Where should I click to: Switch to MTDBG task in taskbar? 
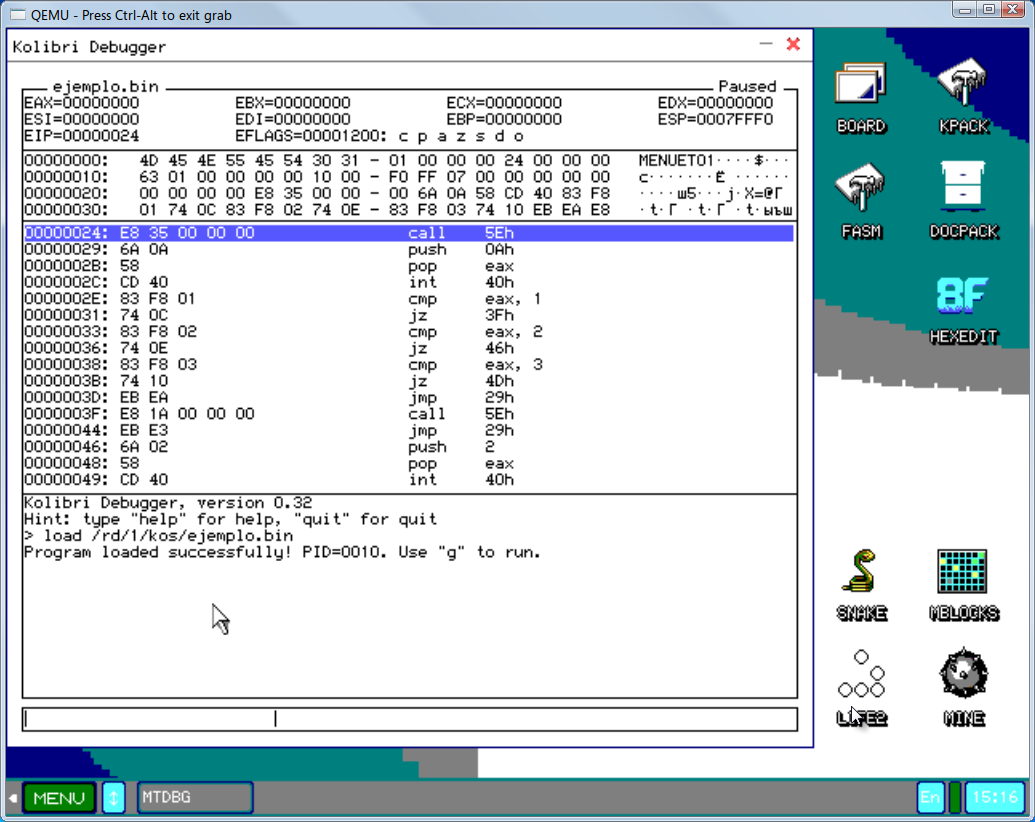click(x=194, y=798)
